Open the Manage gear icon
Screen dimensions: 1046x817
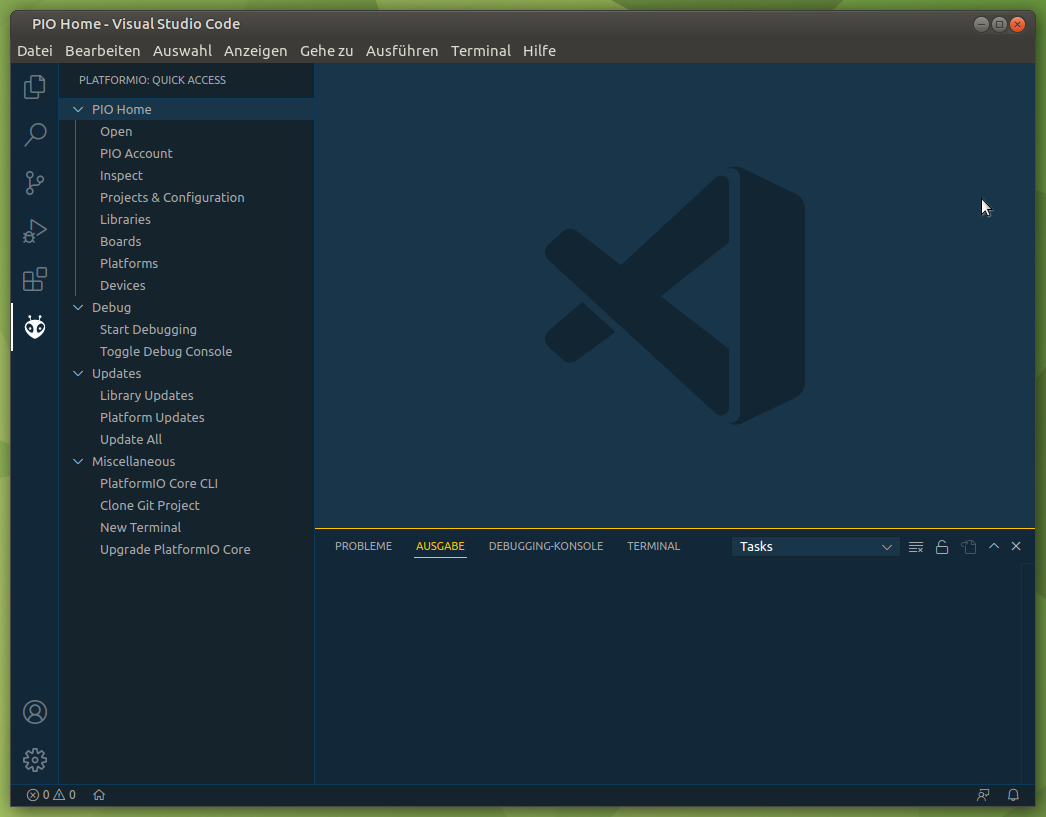[35, 760]
